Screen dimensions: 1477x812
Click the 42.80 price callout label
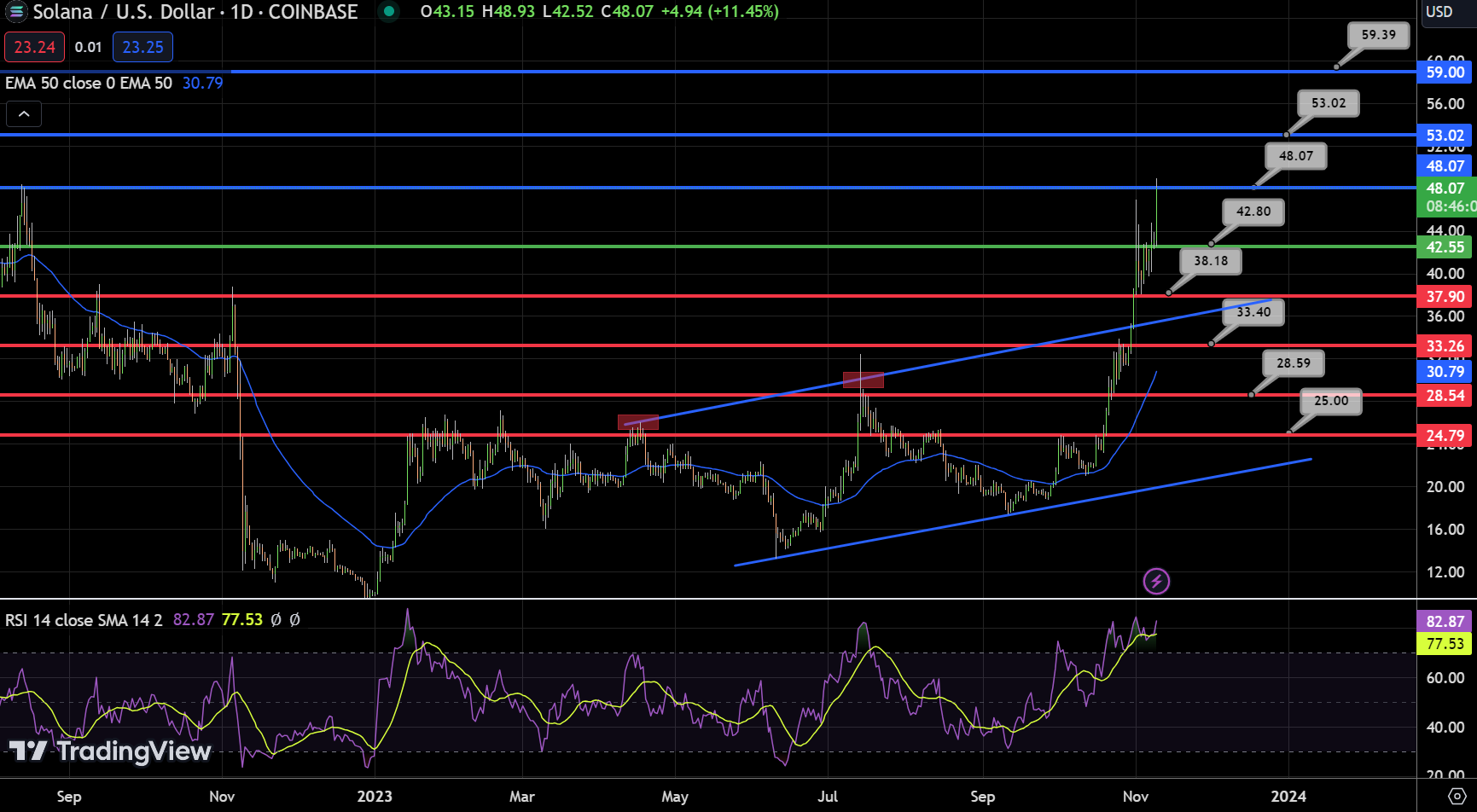(x=1253, y=212)
